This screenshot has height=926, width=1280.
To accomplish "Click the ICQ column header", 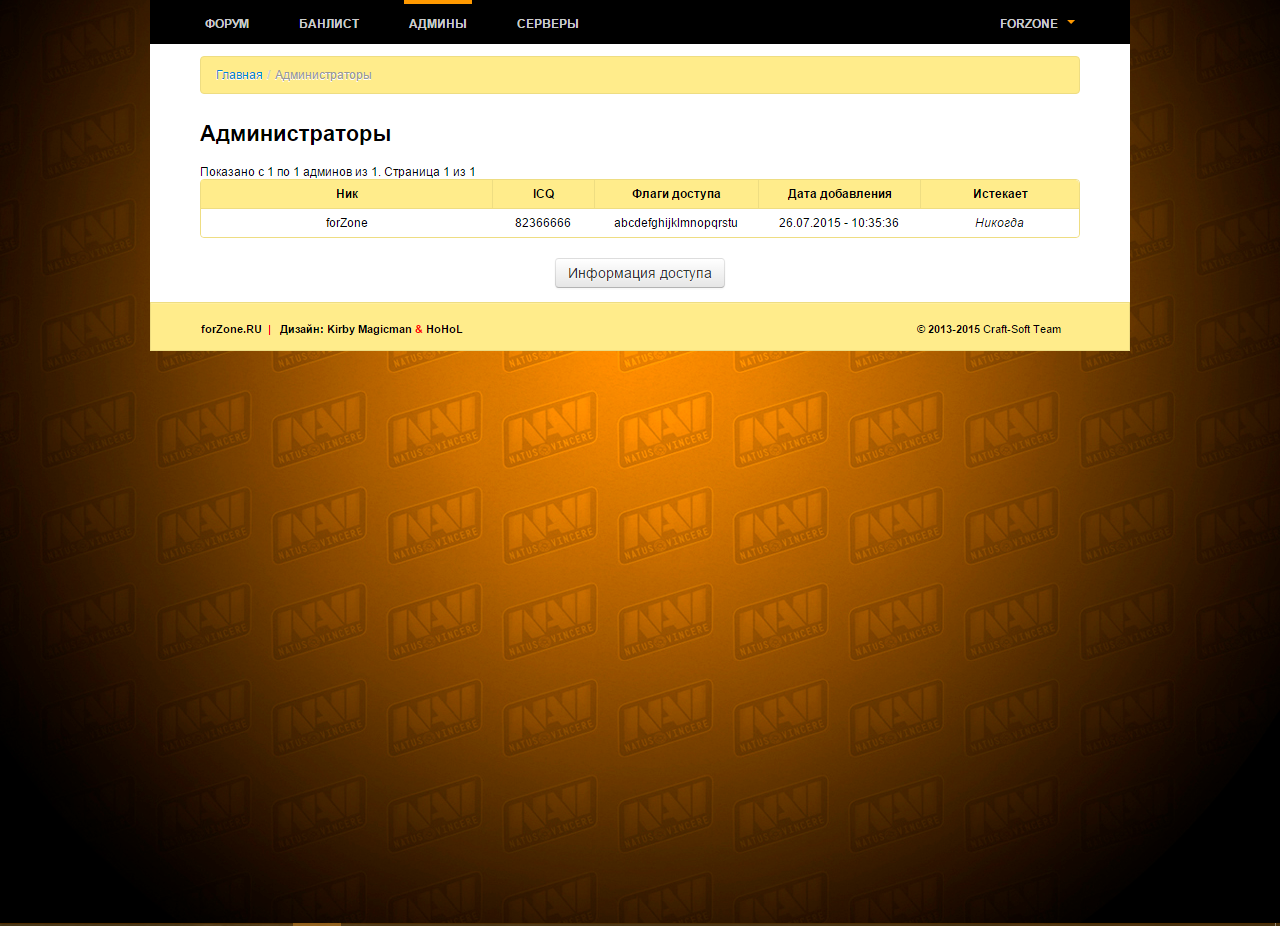I will point(543,194).
